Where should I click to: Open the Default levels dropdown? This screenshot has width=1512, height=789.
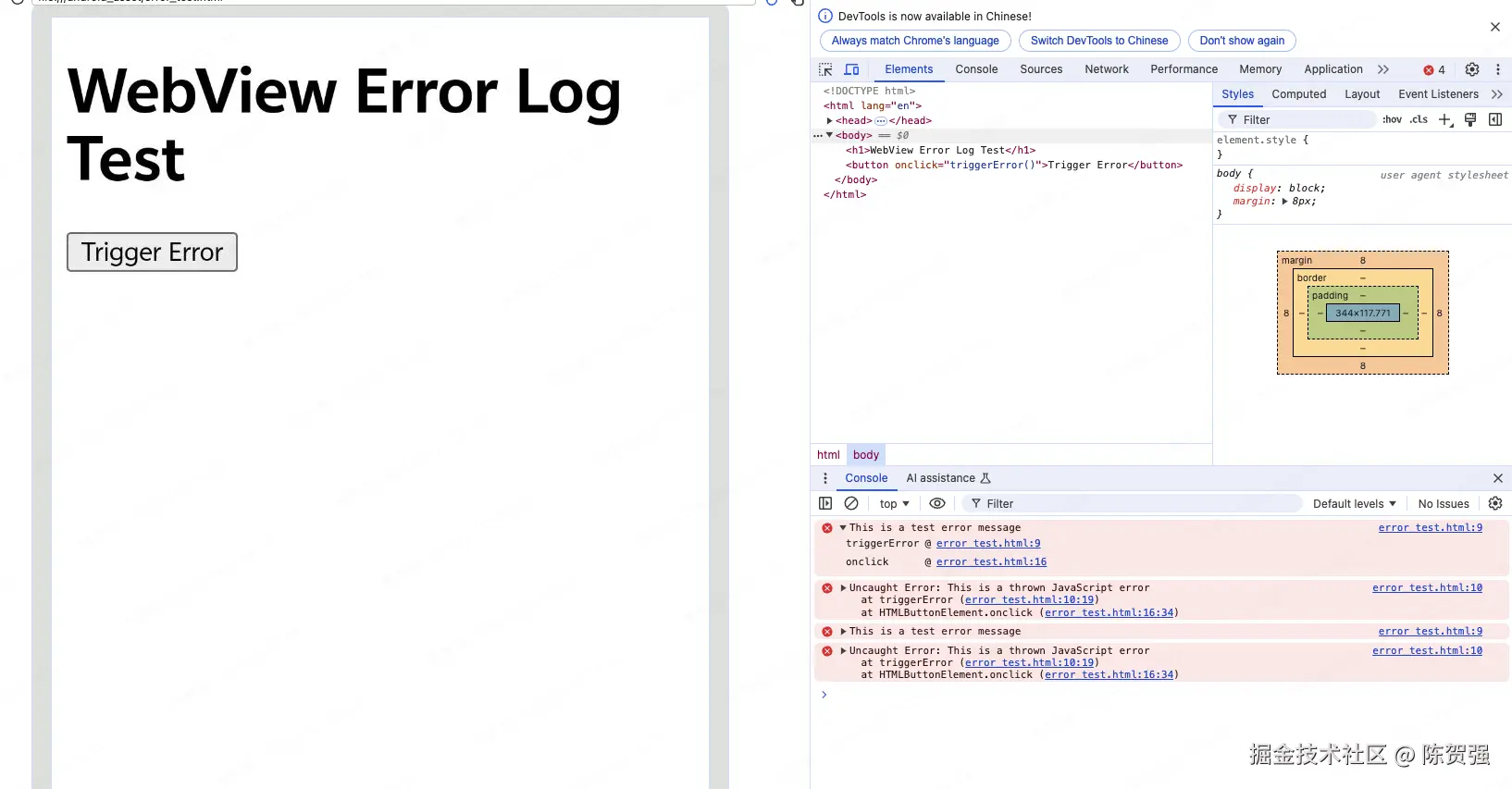1355,504
